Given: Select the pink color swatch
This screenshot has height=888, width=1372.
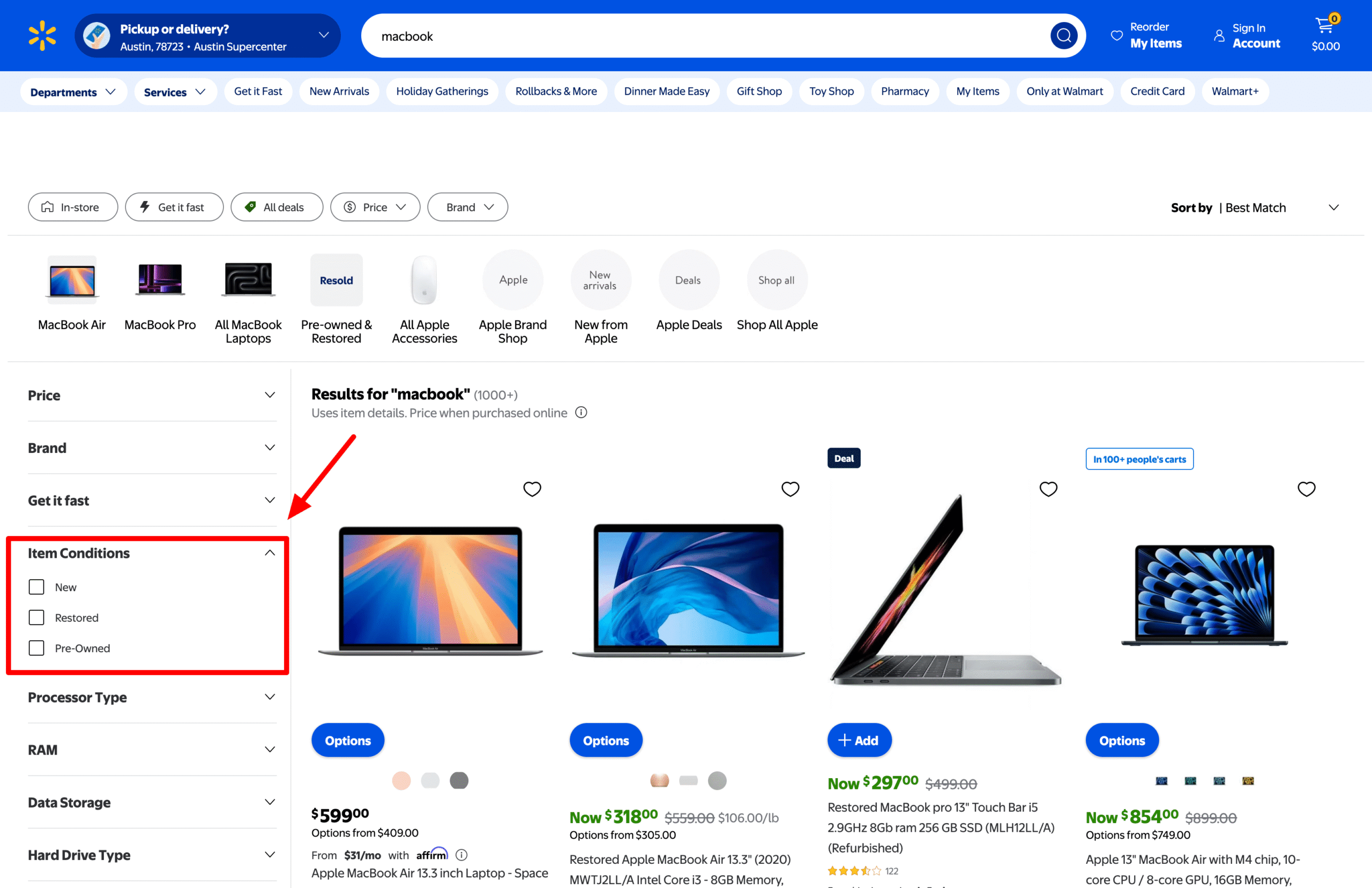Looking at the screenshot, I should [x=401, y=781].
